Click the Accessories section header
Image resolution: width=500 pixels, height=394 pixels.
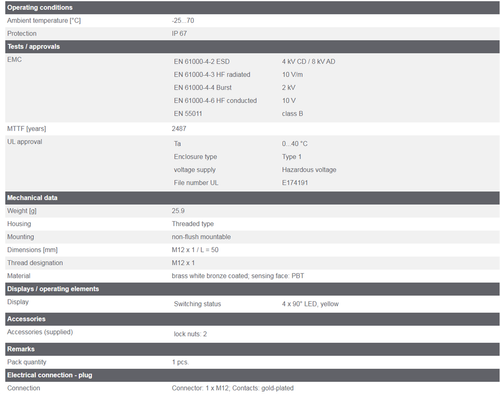(x=252, y=319)
